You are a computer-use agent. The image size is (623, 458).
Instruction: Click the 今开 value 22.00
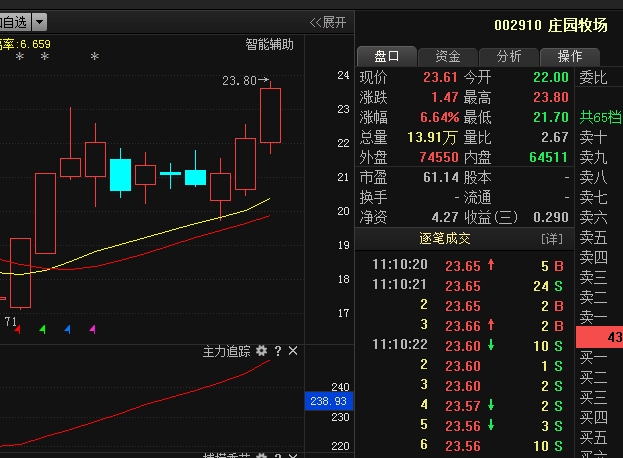(551, 77)
